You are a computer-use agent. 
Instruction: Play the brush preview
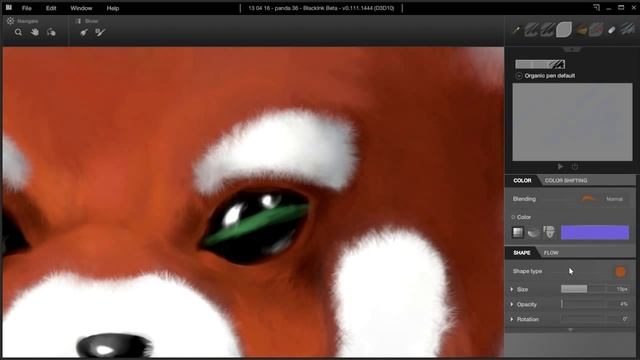(x=560, y=167)
